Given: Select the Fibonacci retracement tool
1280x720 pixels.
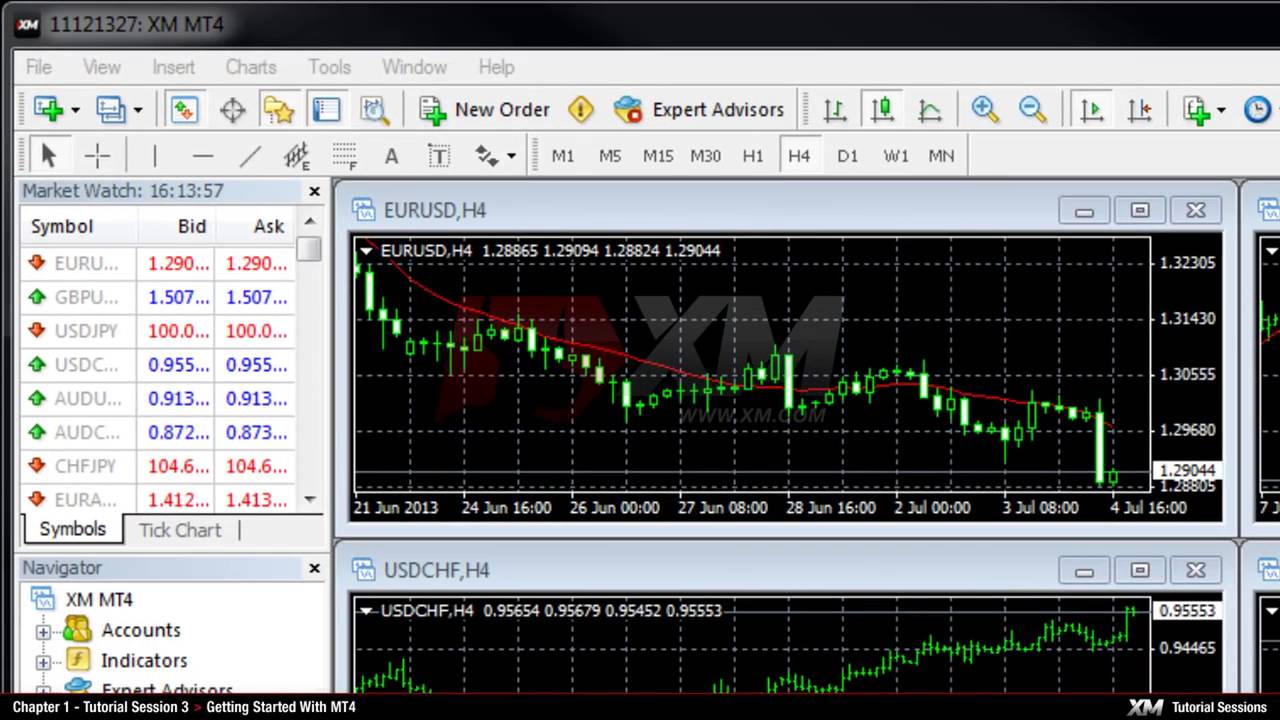Looking at the screenshot, I should (x=344, y=155).
